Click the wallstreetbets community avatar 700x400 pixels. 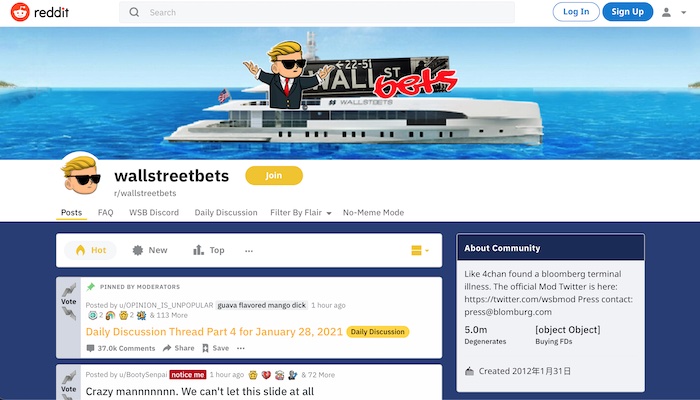[x=80, y=174]
